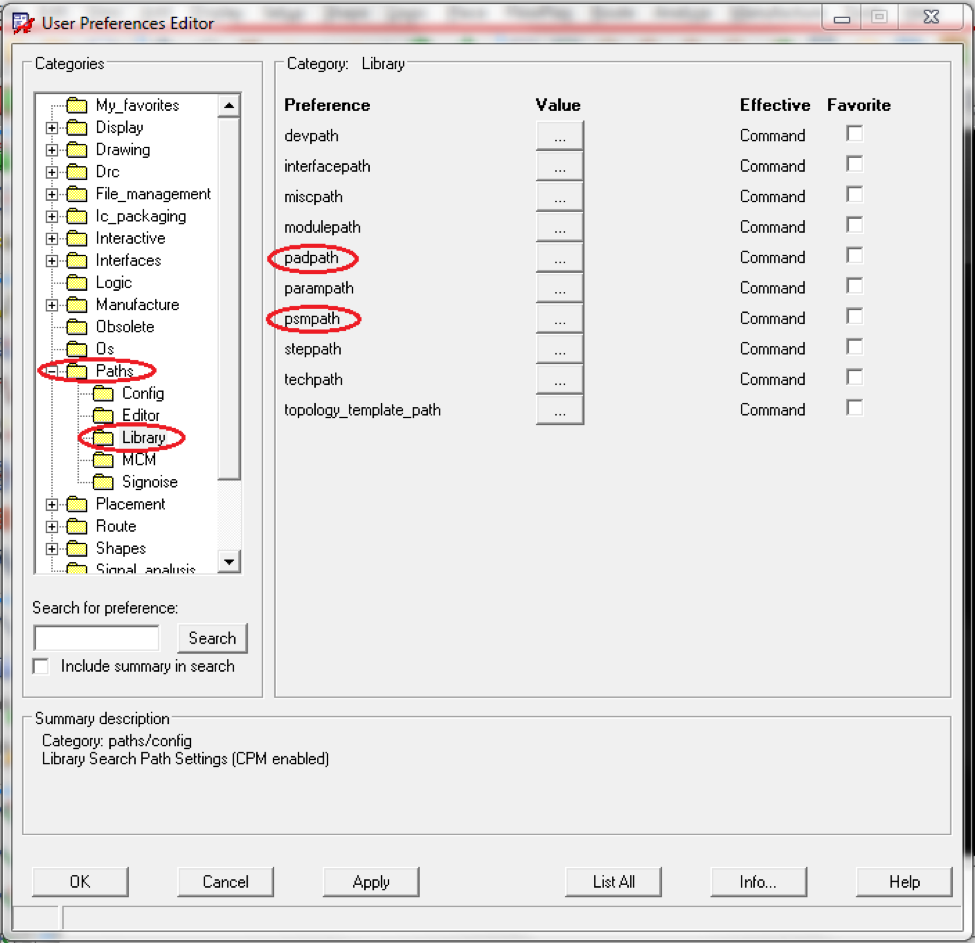Collapse the Paths category
Screen dimensions: 975x943
pos(51,370)
